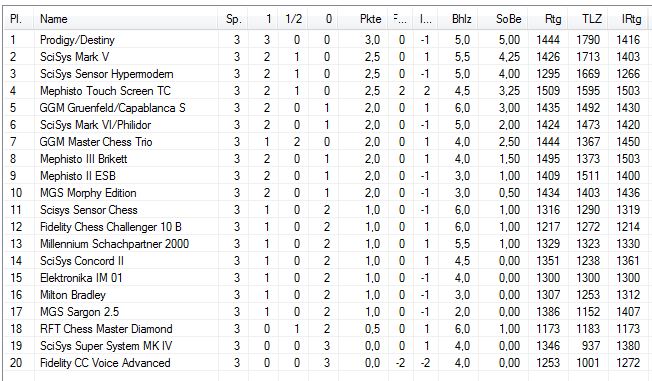Click the Bhlz column header
The width and height of the screenshot is (652, 381).
[457, 19]
